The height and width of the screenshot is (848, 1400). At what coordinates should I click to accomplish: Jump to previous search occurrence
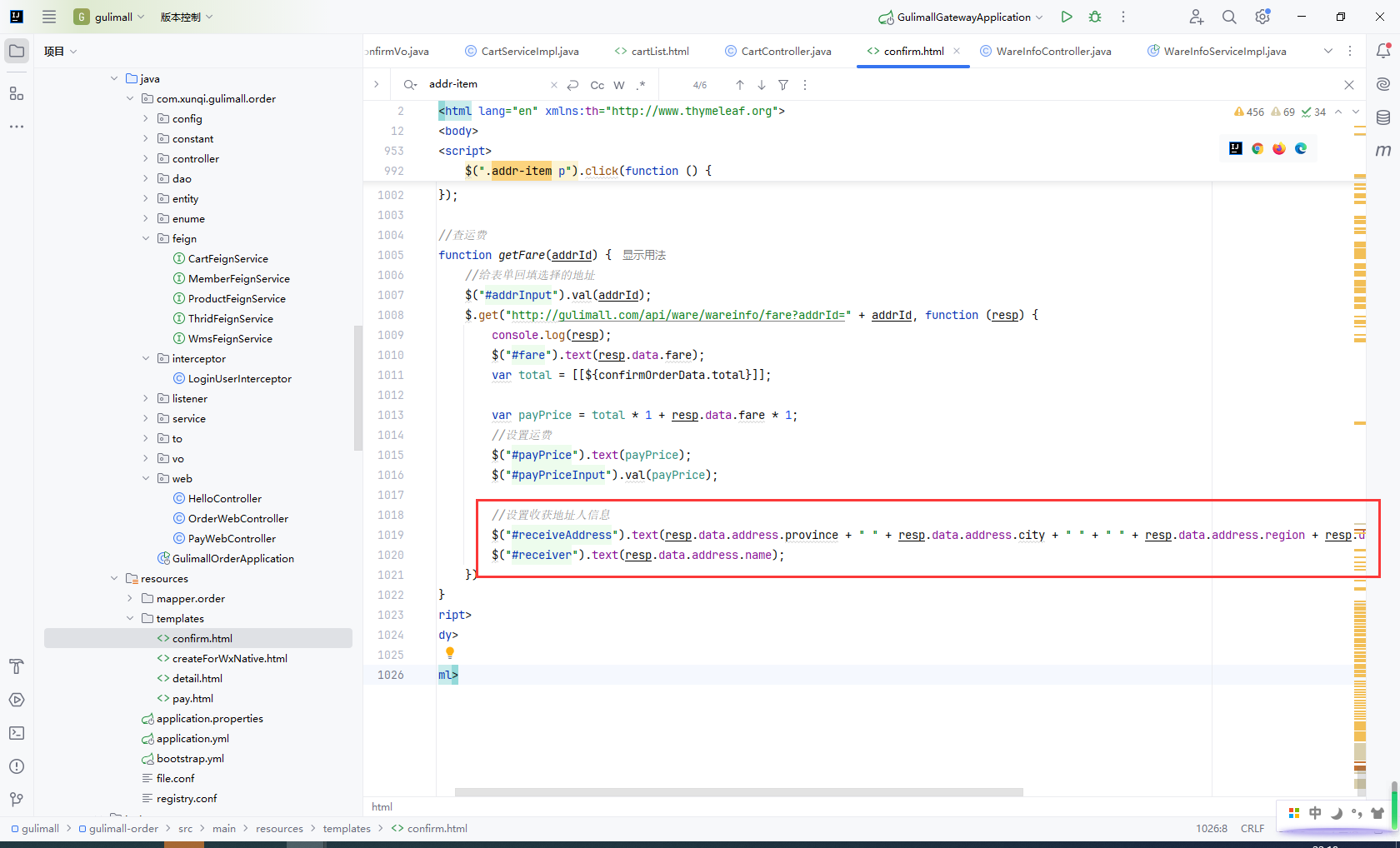coord(740,85)
